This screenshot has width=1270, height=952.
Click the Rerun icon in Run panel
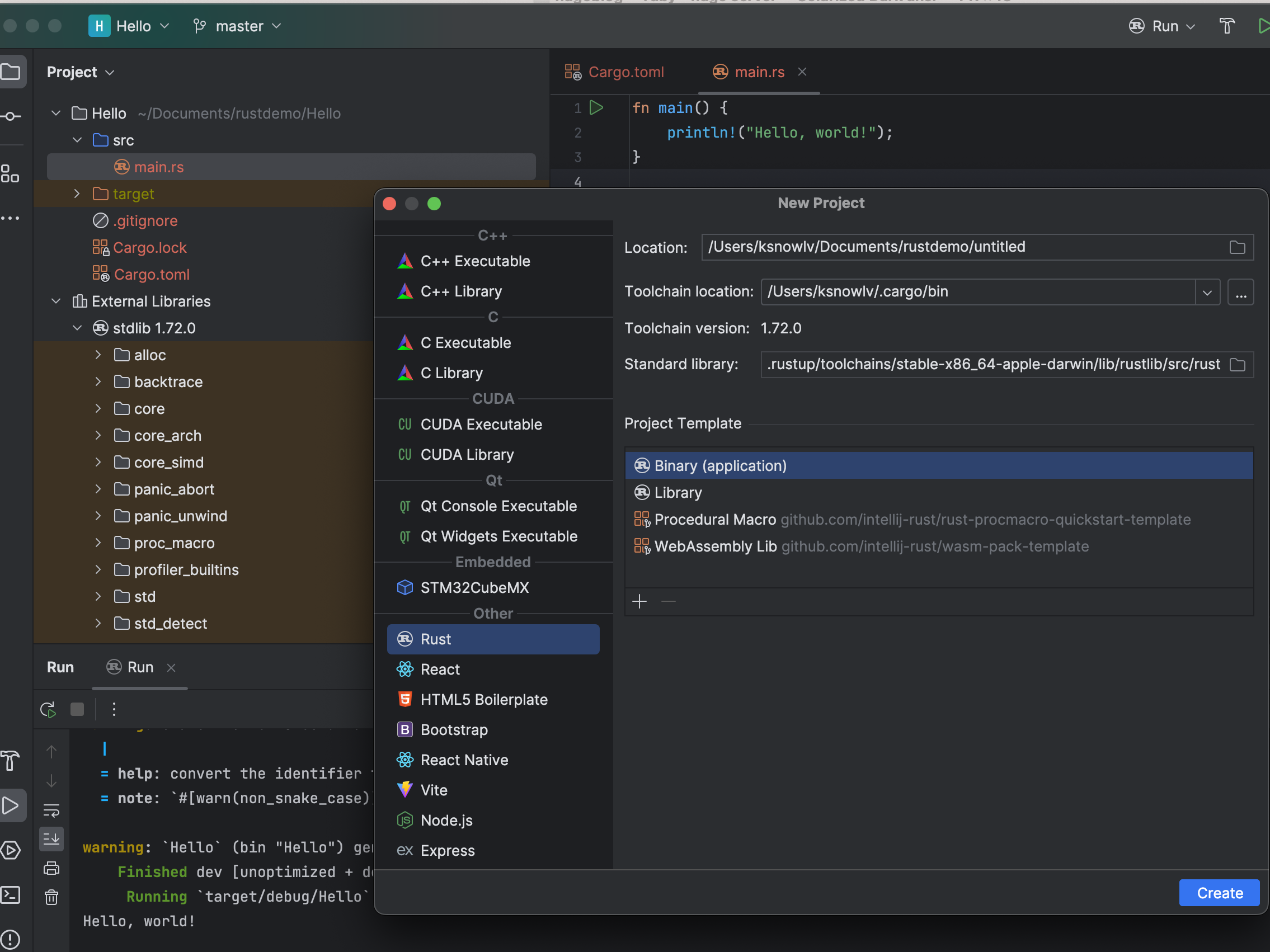pyautogui.click(x=48, y=709)
